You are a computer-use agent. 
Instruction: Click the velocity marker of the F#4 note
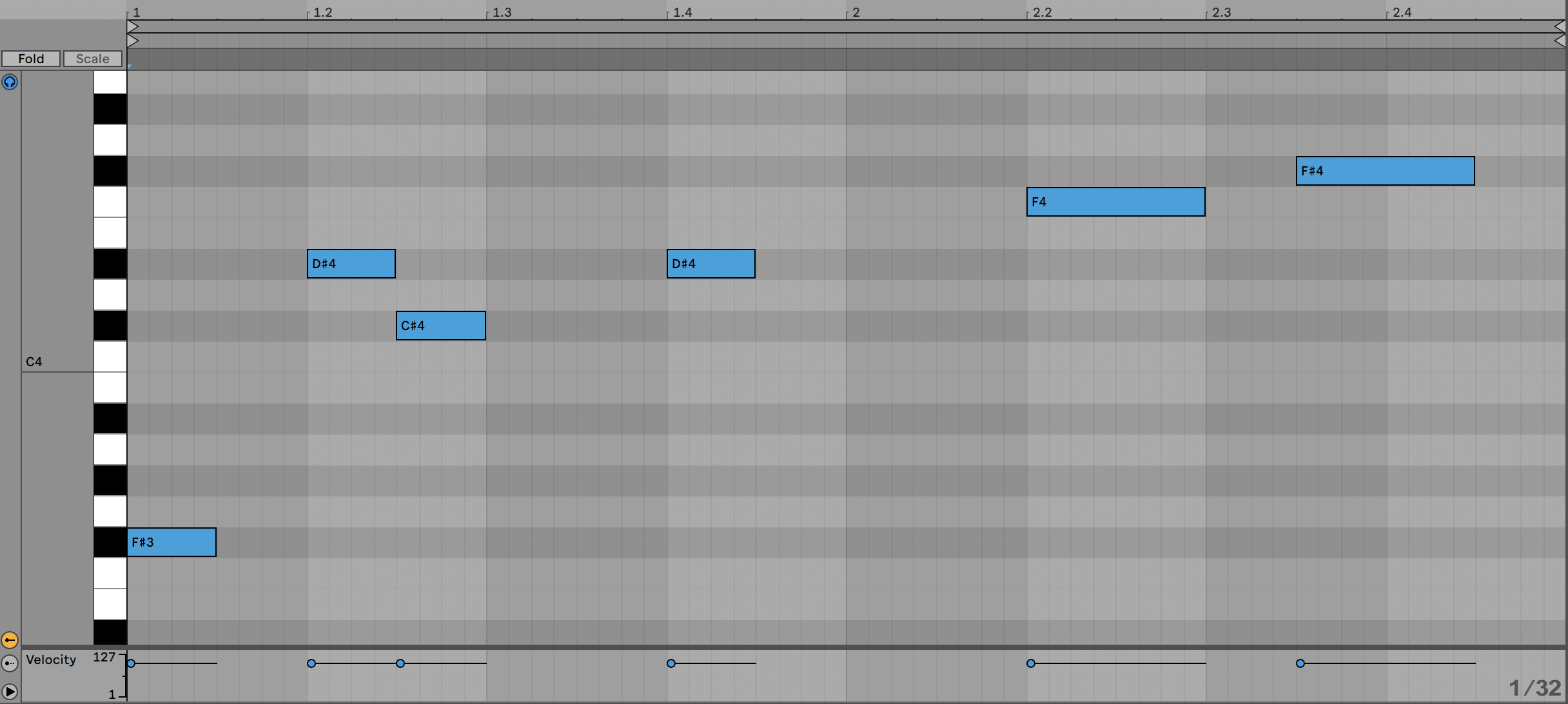pos(1300,663)
